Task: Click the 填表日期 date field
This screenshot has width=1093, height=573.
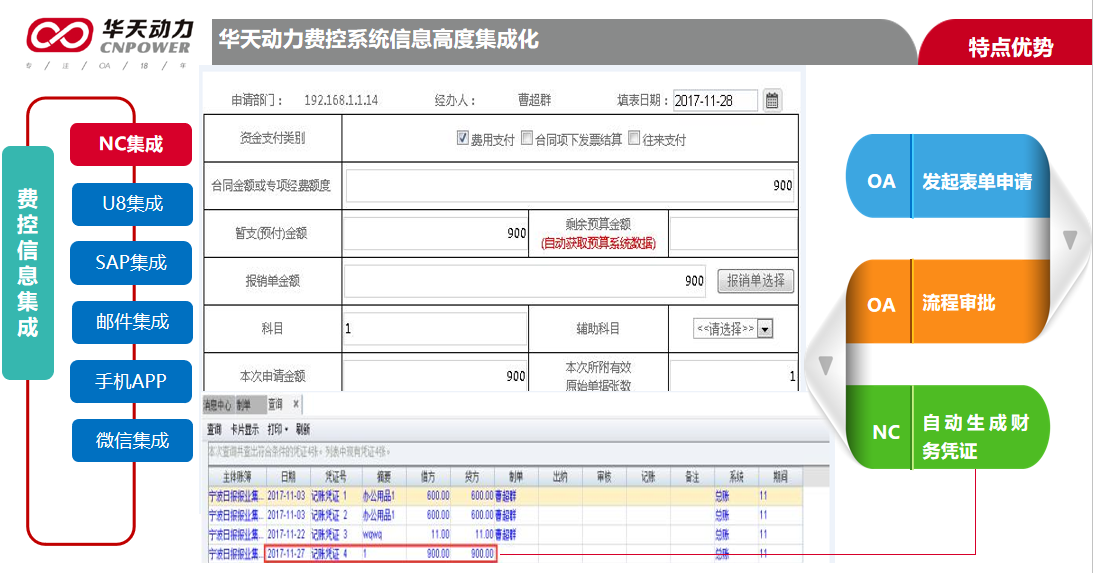Action: click(715, 101)
